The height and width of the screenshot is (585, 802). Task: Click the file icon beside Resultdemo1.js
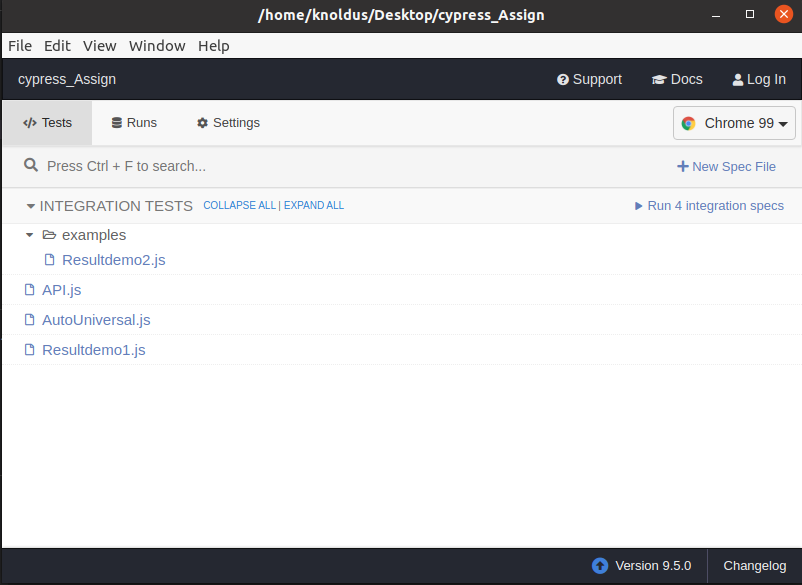(30, 350)
